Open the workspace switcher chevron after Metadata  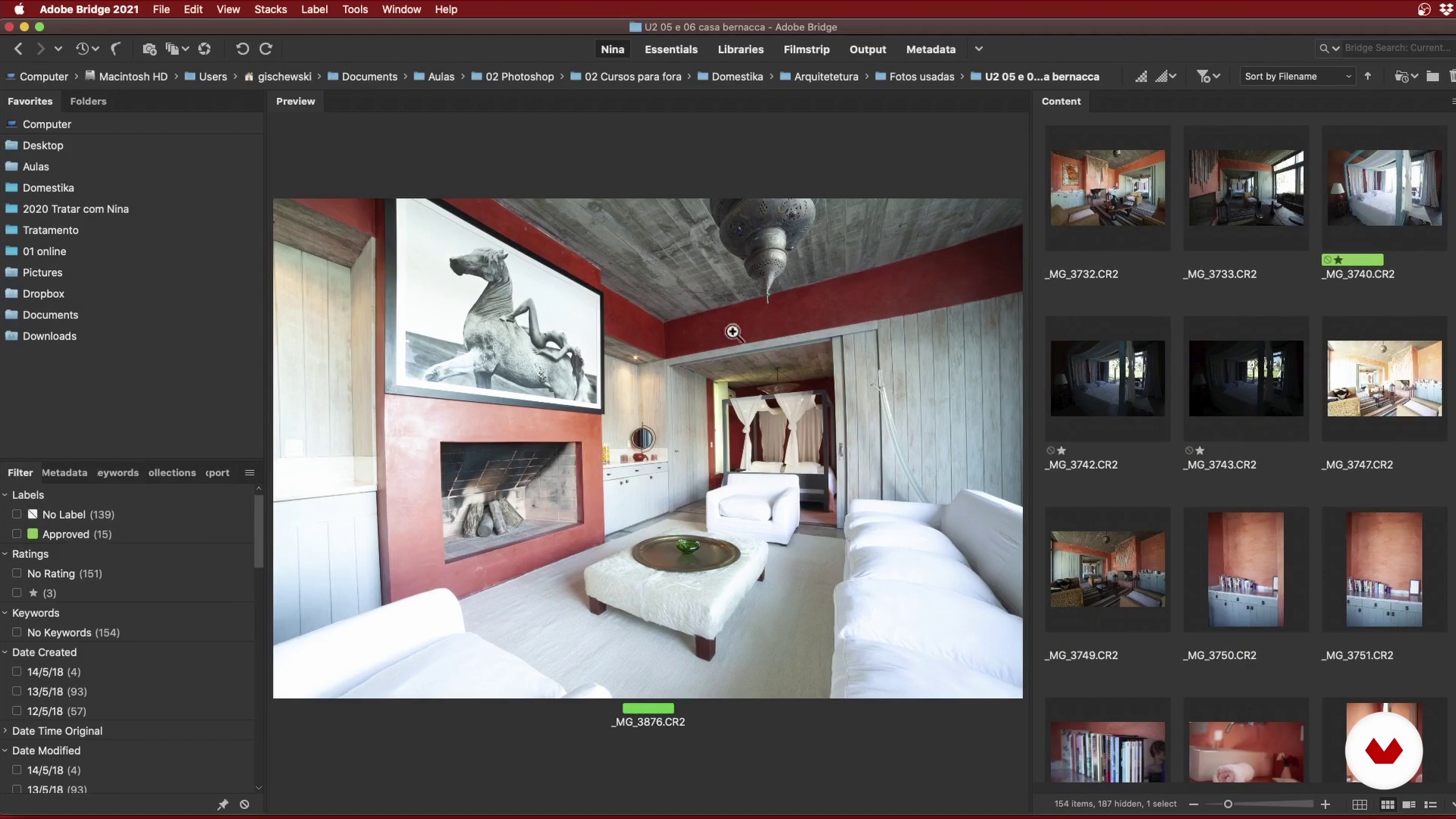[x=979, y=49]
